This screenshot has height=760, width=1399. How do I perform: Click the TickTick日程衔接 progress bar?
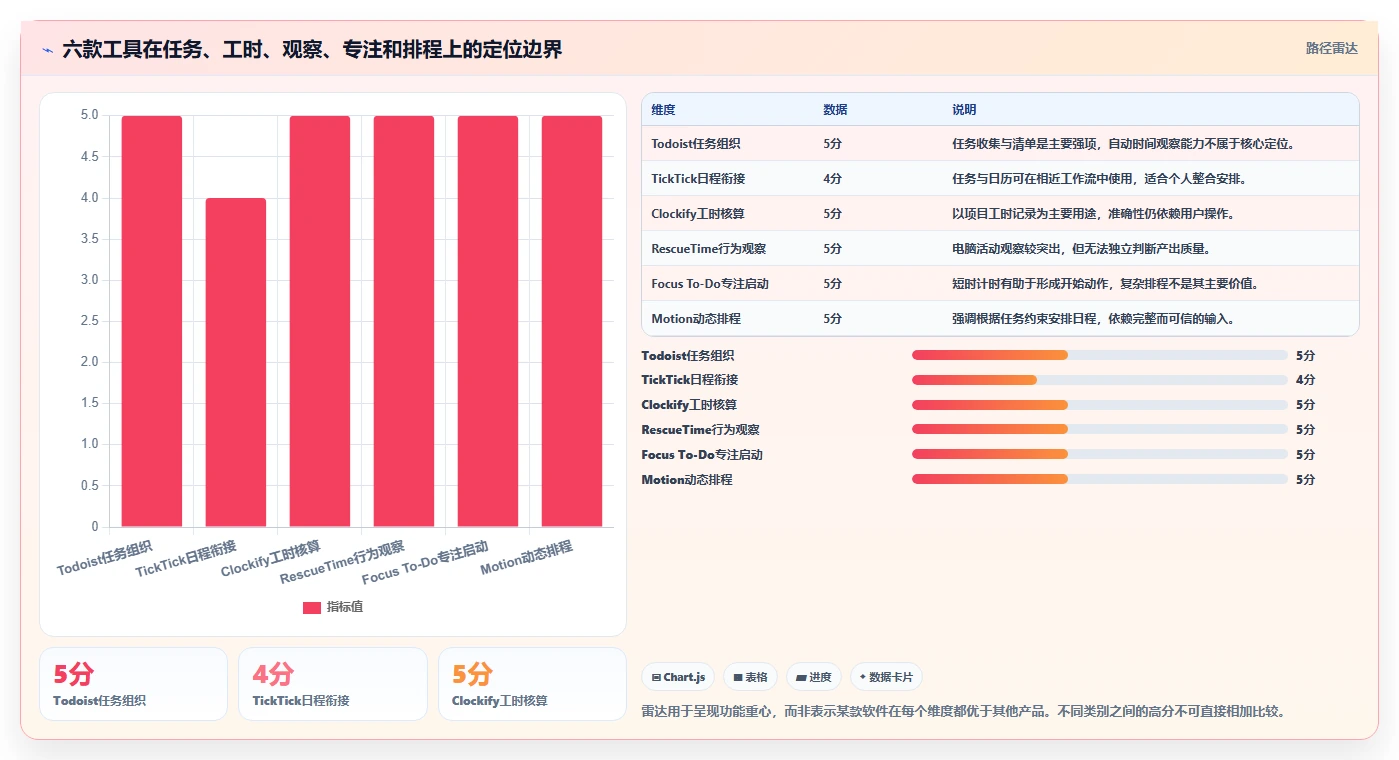coord(1100,380)
